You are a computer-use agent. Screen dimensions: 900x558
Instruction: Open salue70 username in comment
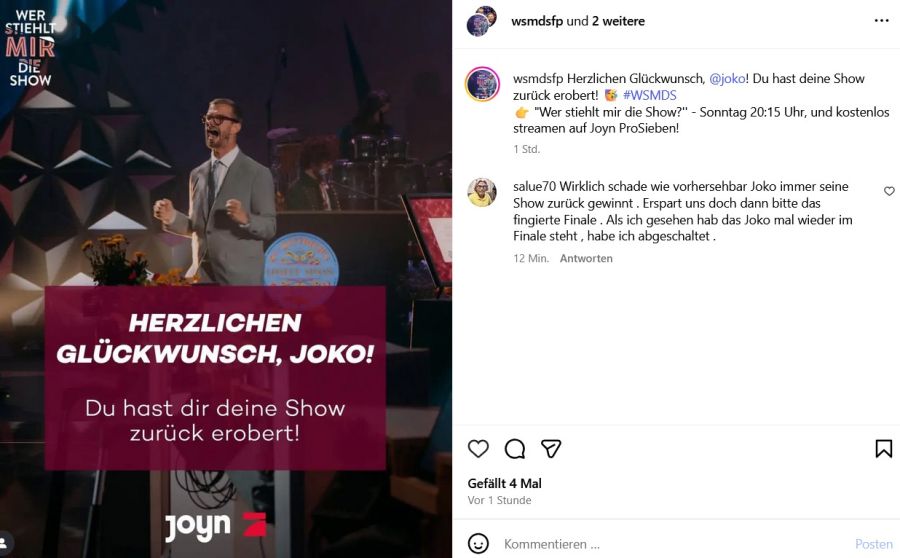534,187
